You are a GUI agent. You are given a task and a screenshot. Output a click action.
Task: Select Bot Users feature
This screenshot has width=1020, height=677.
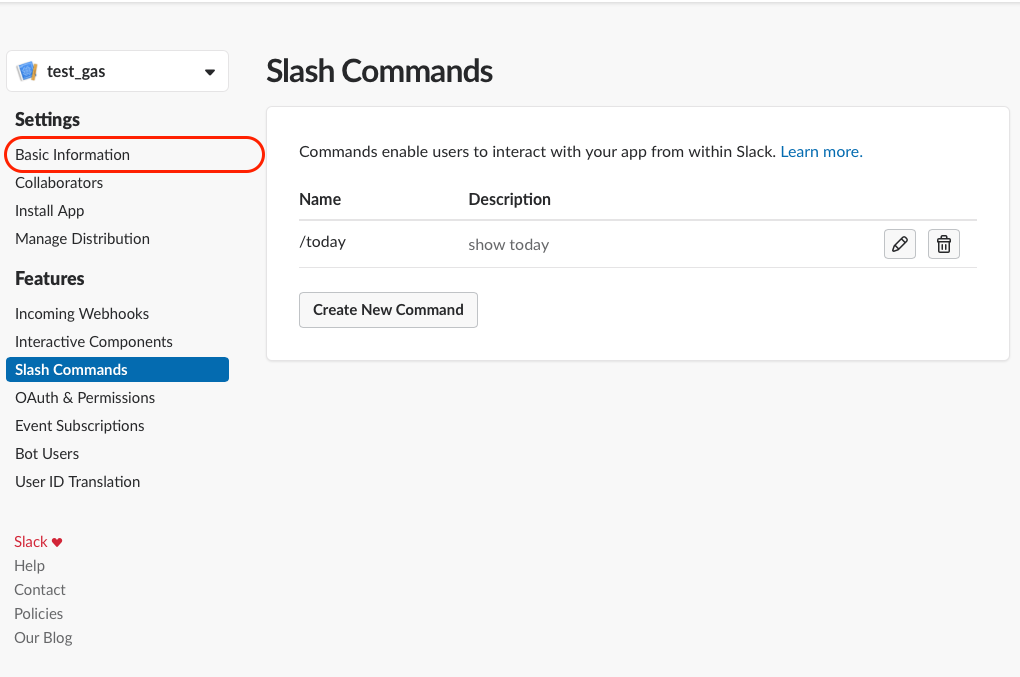47,454
